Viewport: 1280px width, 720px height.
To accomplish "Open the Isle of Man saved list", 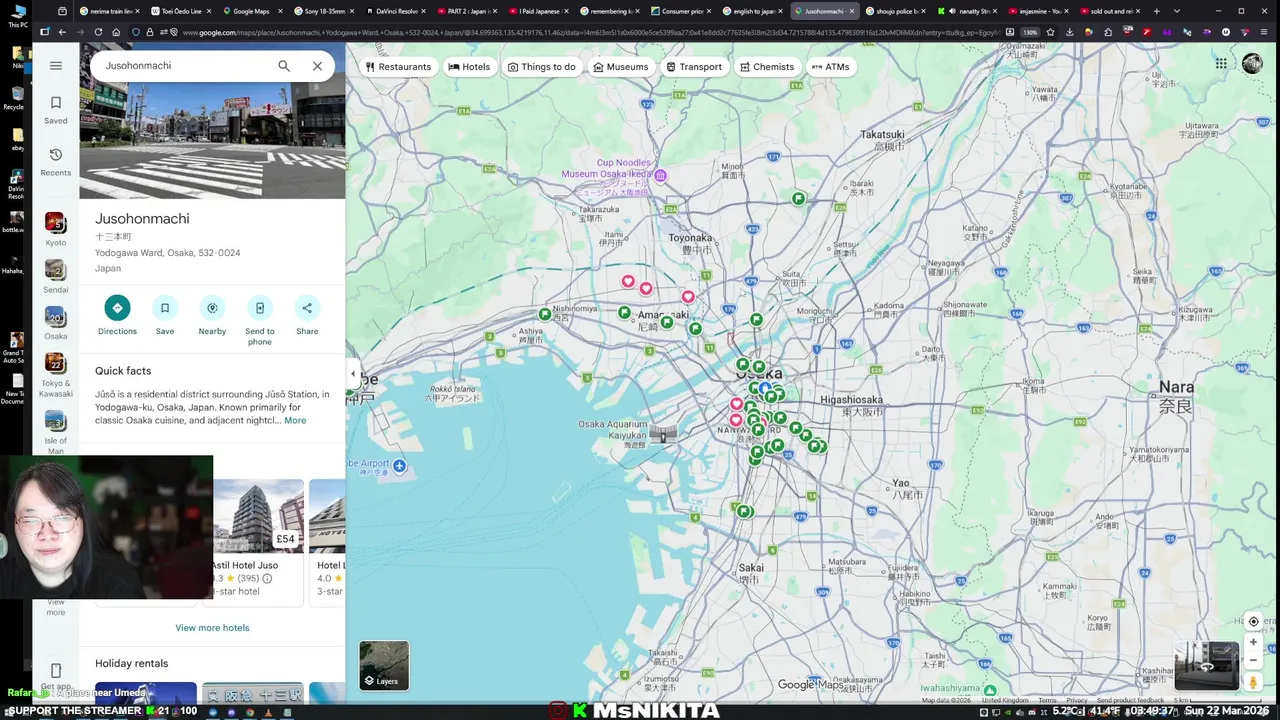I will pos(56,433).
